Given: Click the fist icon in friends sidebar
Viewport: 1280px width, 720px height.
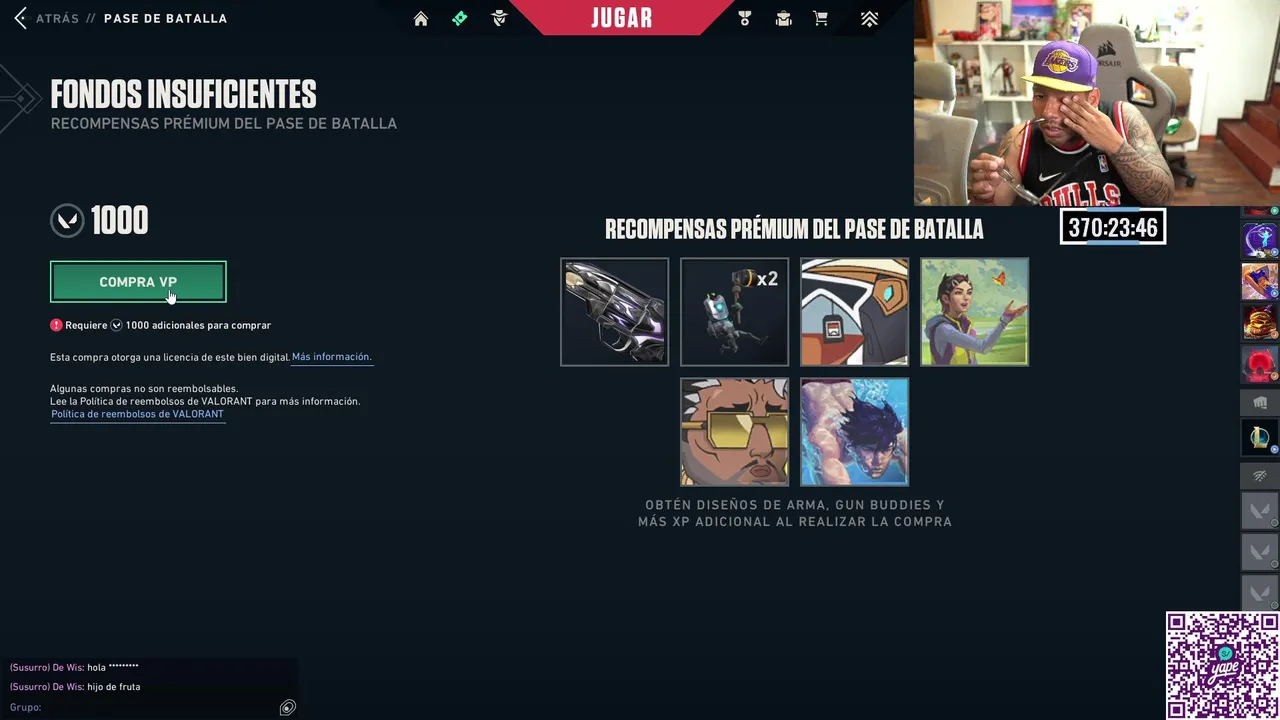Looking at the screenshot, I should pyautogui.click(x=1260, y=402).
